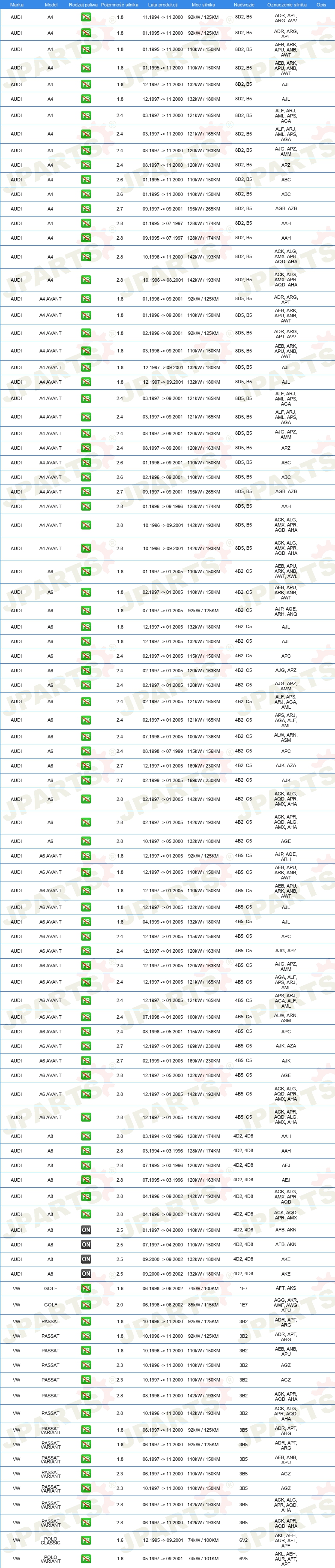The height and width of the screenshot is (1568, 335).
Task: Click petrol icon for VW Golf 1.6 row
Action: [86, 1288]
